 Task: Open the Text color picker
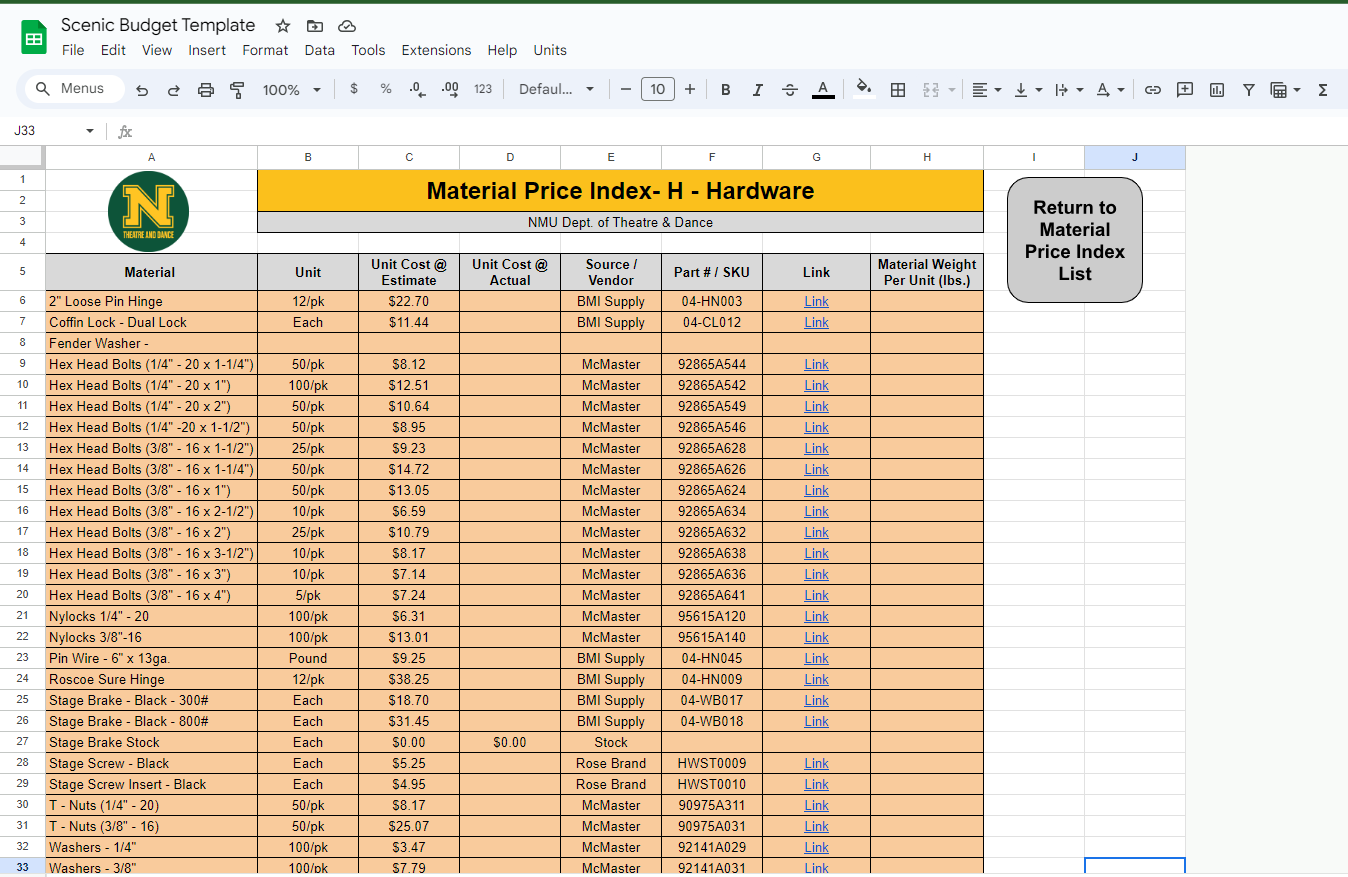(x=823, y=90)
